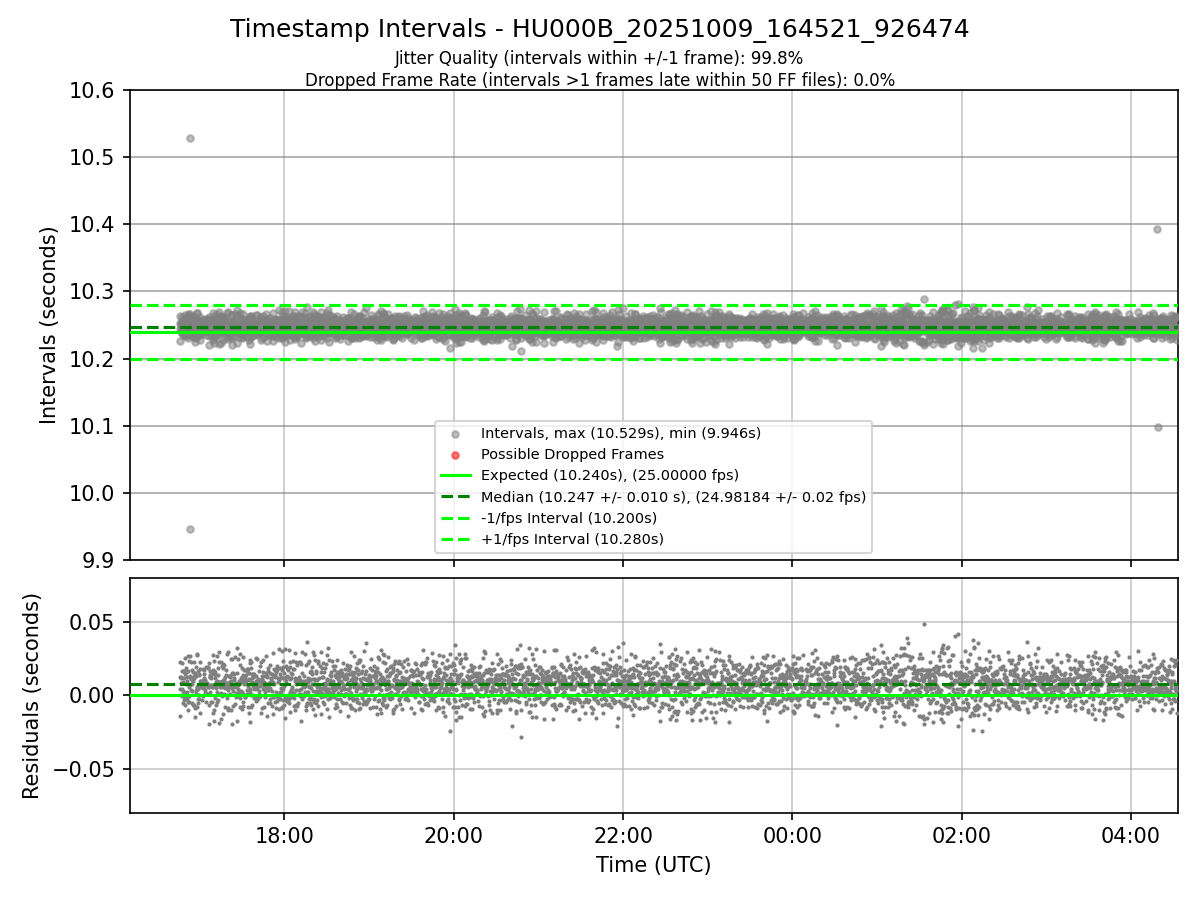Click the legend entry 'Intervals, max (10.529s), min (9.946s)'
The height and width of the screenshot is (900, 1200).
click(621, 433)
